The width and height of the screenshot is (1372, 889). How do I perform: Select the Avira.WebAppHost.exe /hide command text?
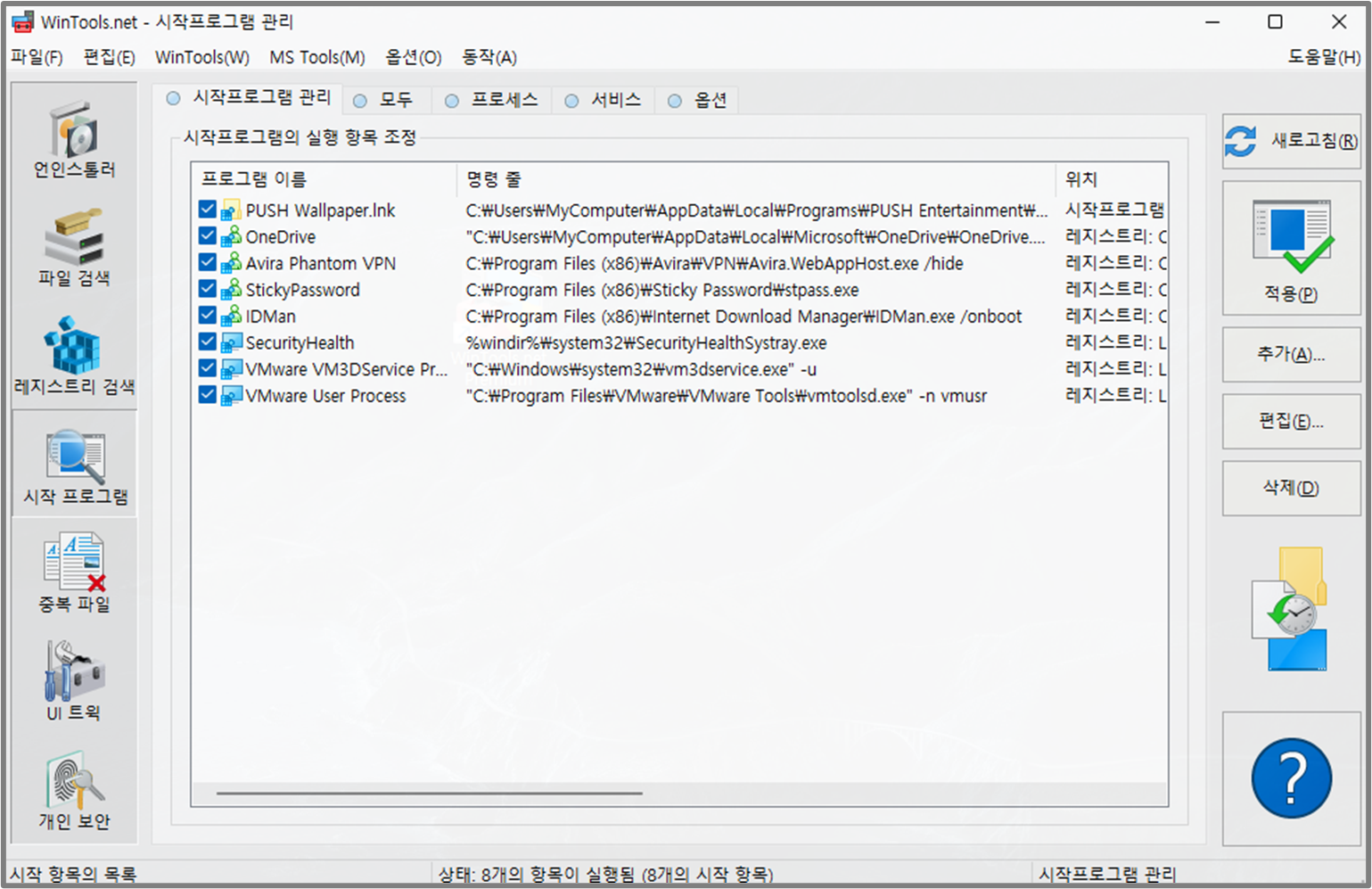point(714,264)
